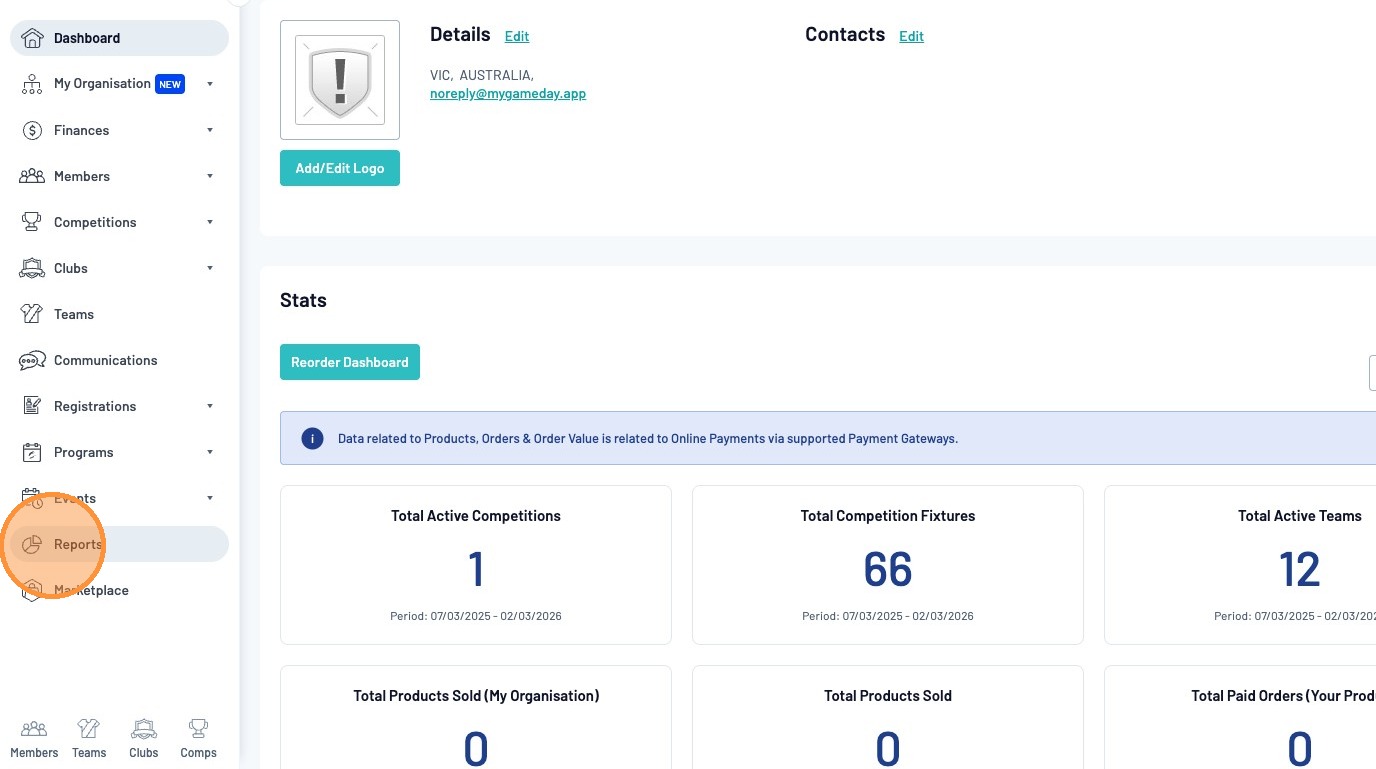Click the blue info icon in banner
Viewport: 1376px width, 769px height.
pos(312,438)
